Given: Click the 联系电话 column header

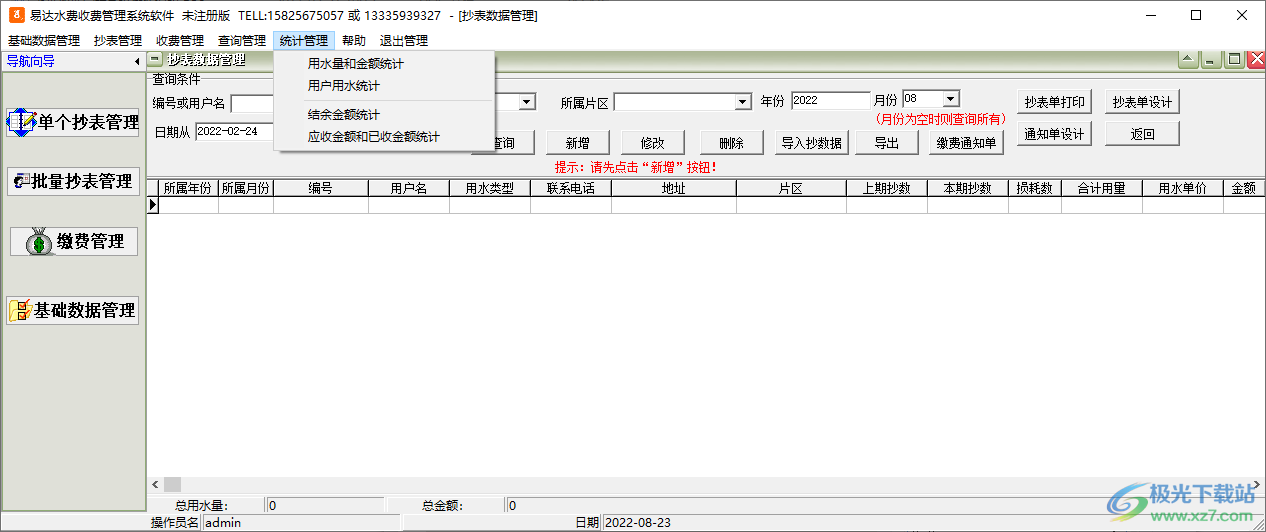Looking at the screenshot, I should pyautogui.click(x=571, y=188).
